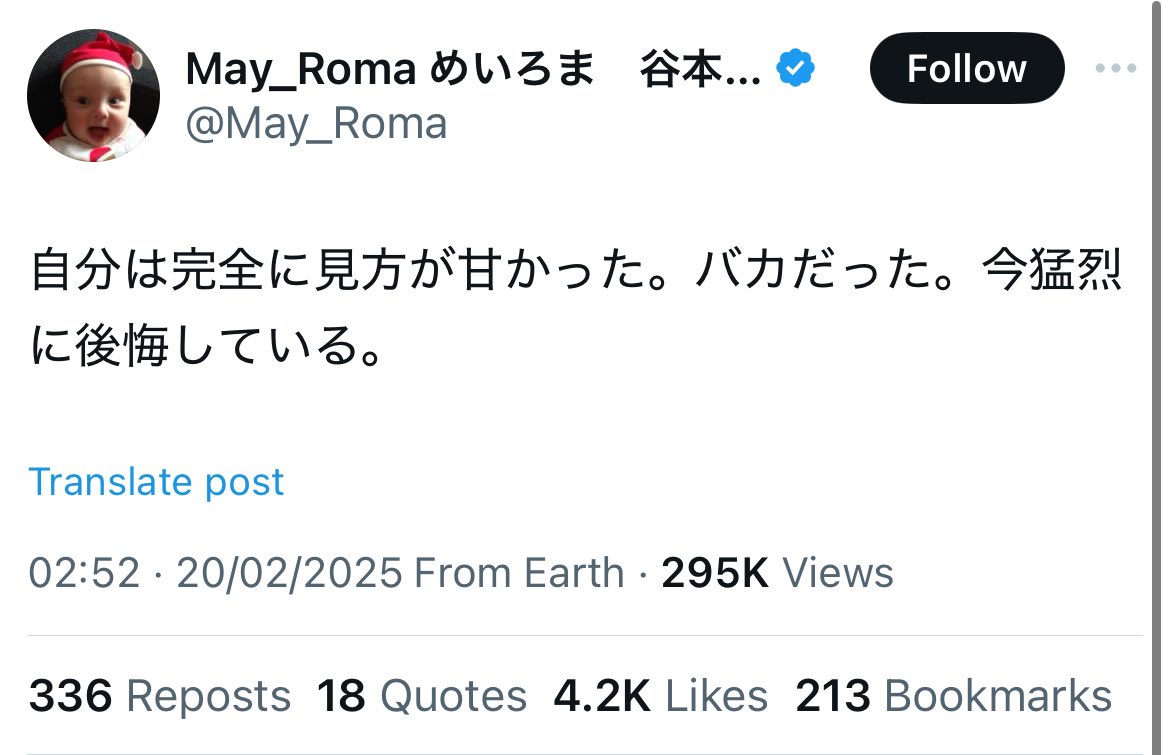
Task: Follow the May_Roma account
Action: [967, 68]
